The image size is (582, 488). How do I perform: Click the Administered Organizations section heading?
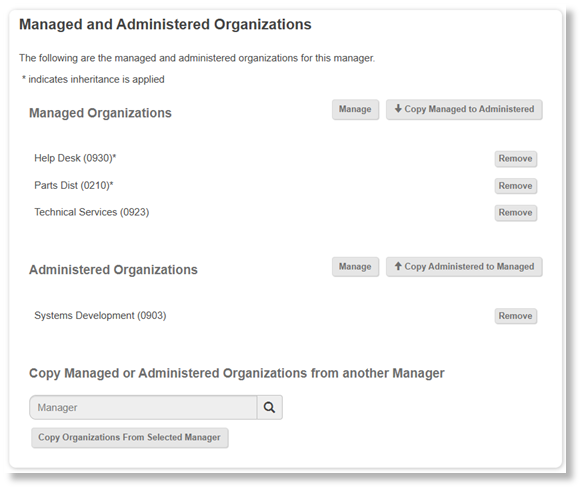(x=113, y=270)
